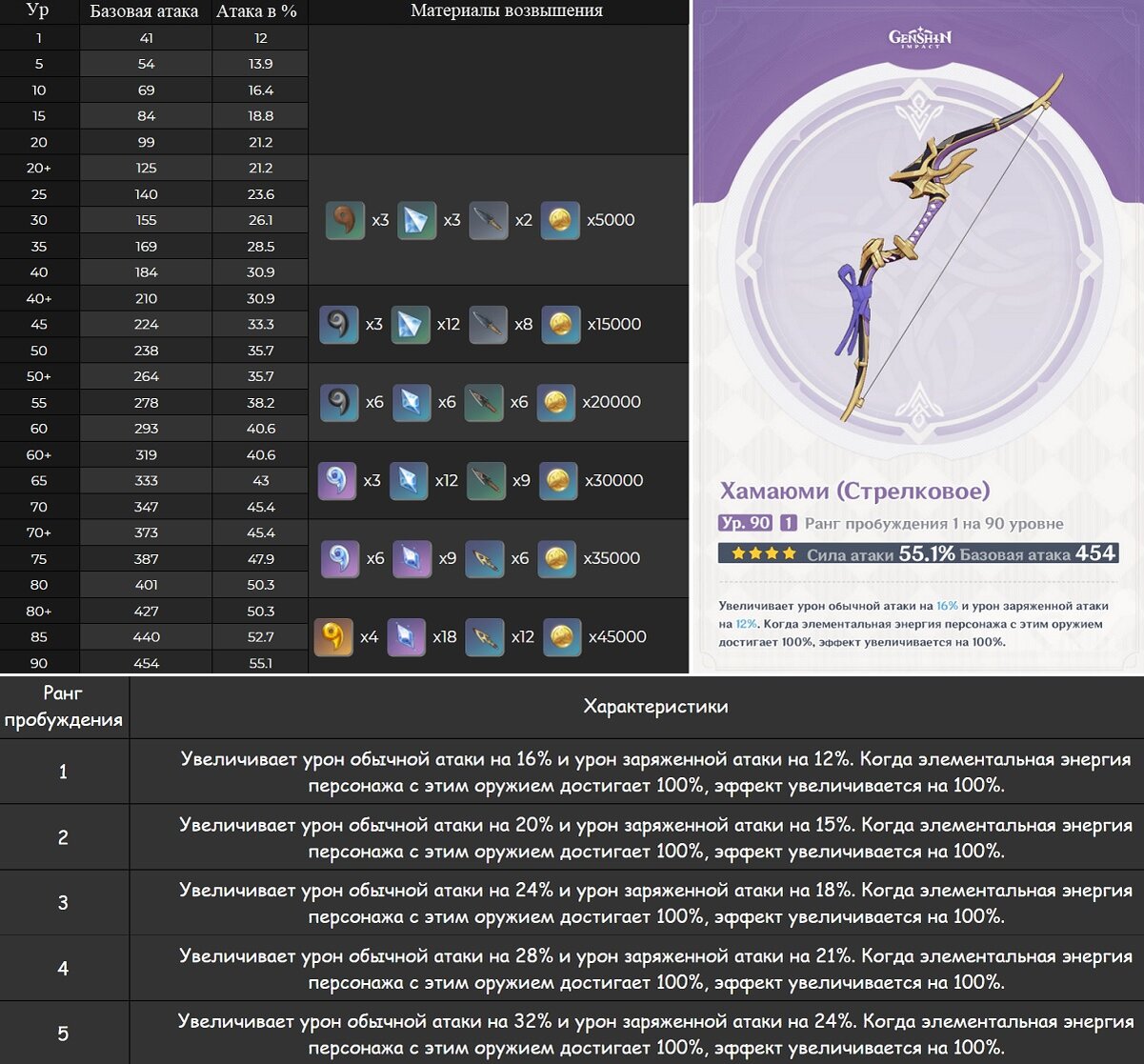Viewport: 1144px width, 1064px height.
Task: Click the 'x45000' Mora amount
Action: click(x=617, y=637)
